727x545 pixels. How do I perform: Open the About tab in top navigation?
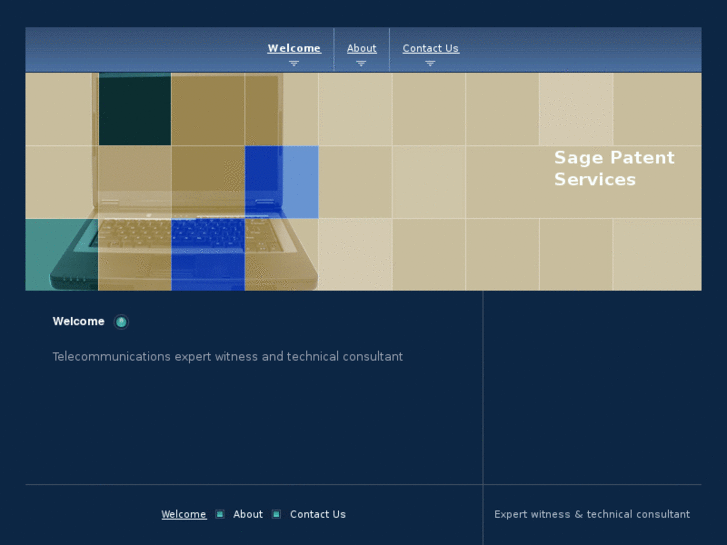coord(362,48)
